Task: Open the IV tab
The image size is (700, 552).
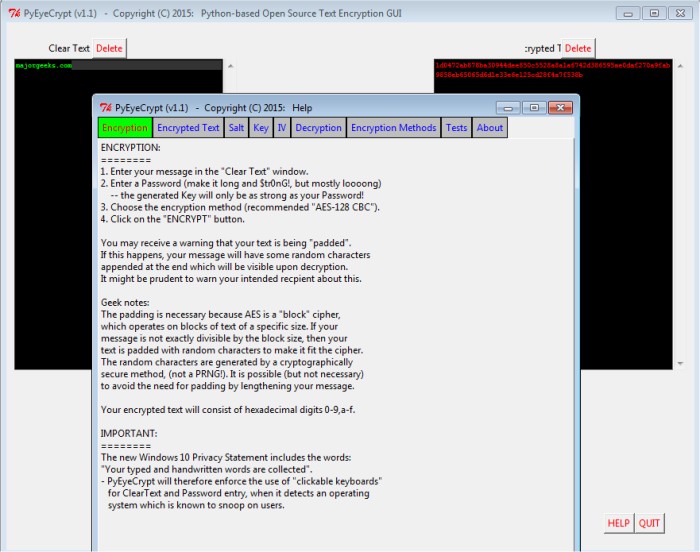Action: click(x=282, y=128)
